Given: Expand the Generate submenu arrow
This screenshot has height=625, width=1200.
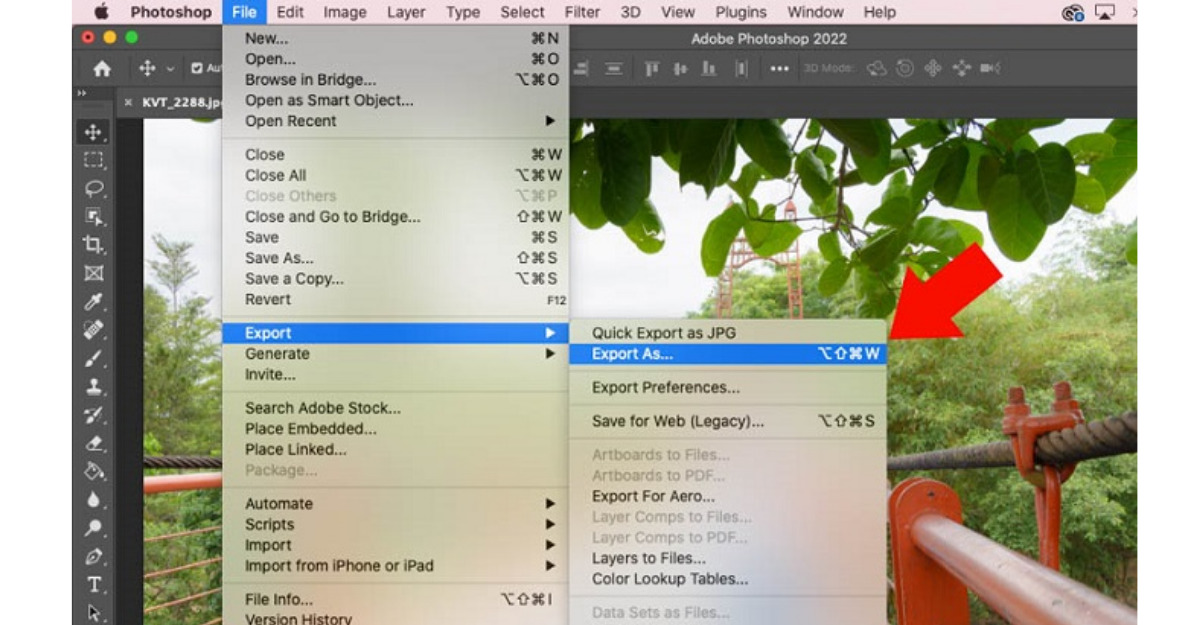Looking at the screenshot, I should [x=550, y=354].
